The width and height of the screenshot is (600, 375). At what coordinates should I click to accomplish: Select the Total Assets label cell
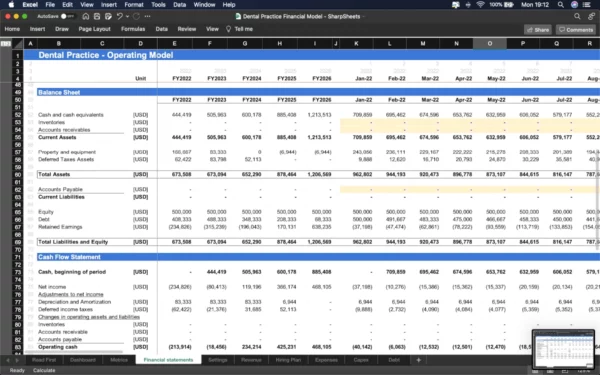click(54, 174)
